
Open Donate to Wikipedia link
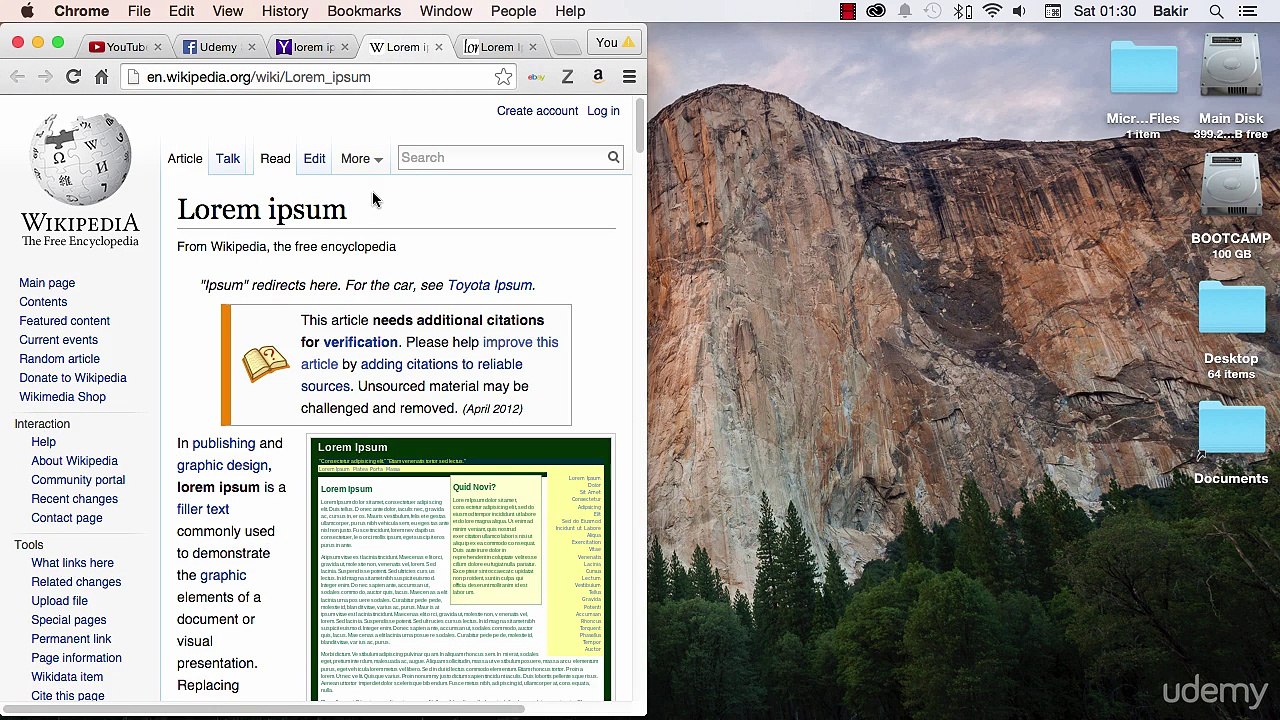(73, 378)
